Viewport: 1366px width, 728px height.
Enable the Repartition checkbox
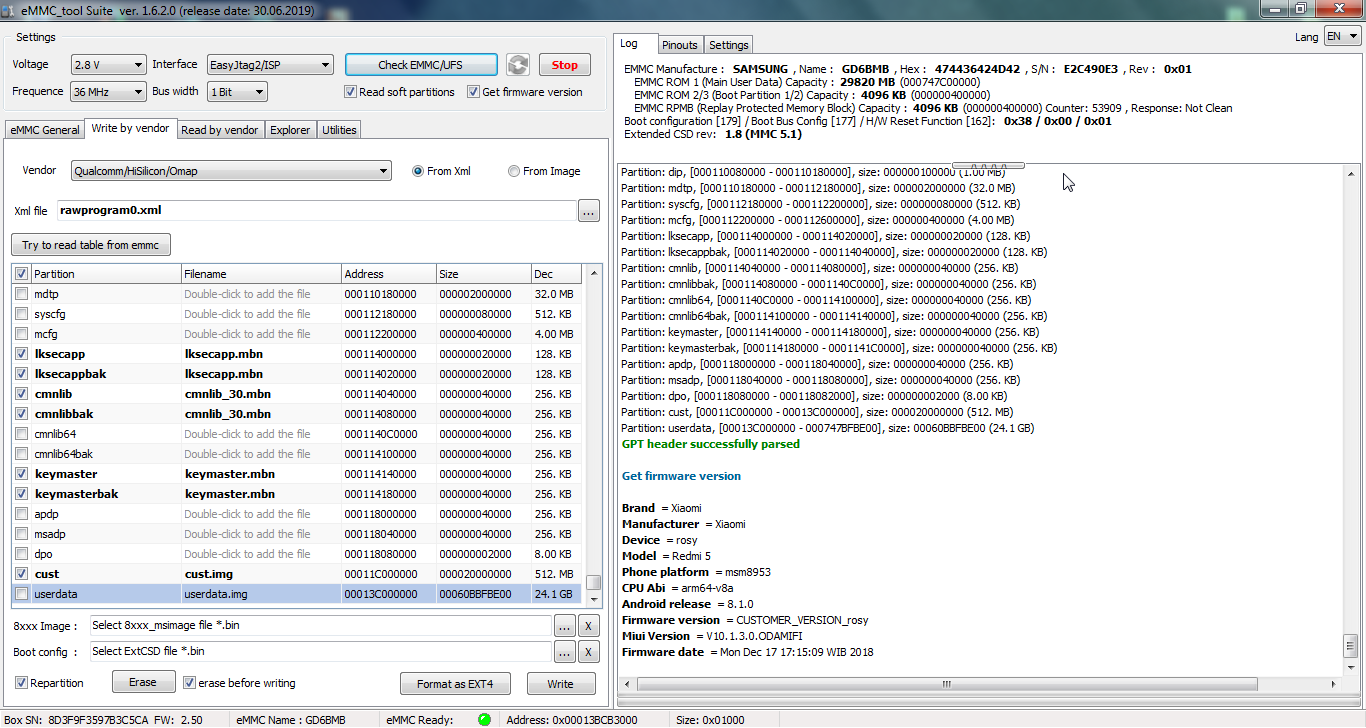21,683
